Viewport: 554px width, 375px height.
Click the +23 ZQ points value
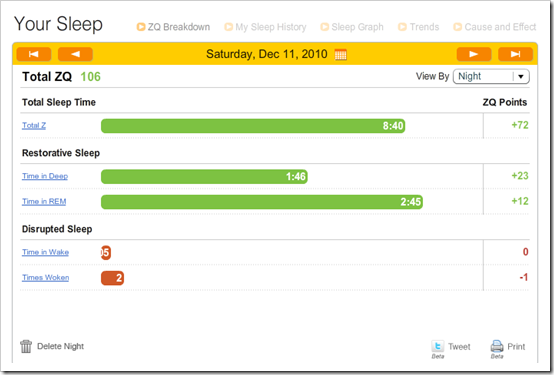click(x=520, y=176)
